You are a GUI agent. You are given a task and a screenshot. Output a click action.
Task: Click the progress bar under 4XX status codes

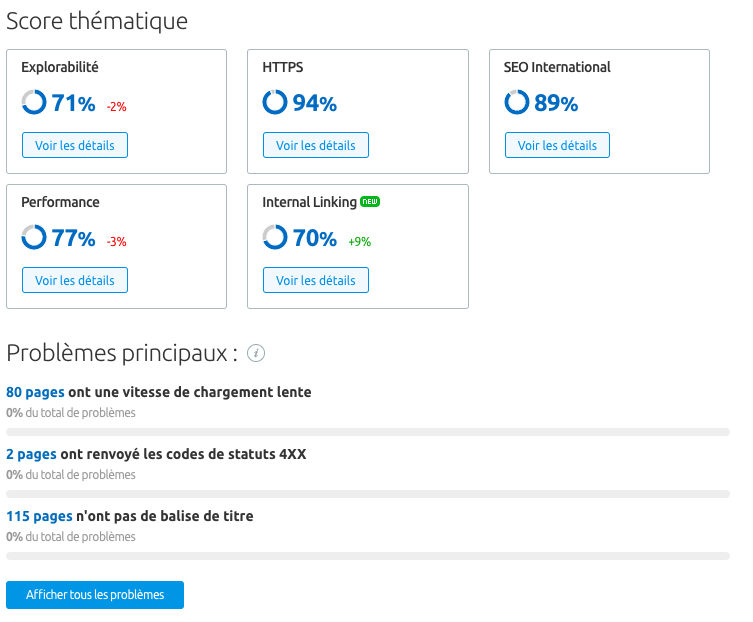click(368, 494)
